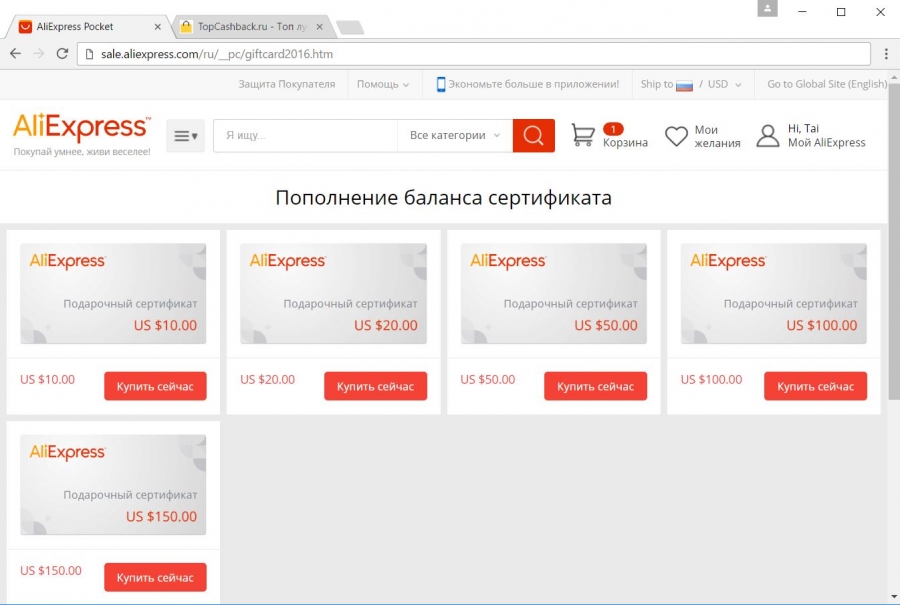Image resolution: width=900 pixels, height=605 pixels.
Task: Click the Russian flag icon
Action: click(684, 86)
